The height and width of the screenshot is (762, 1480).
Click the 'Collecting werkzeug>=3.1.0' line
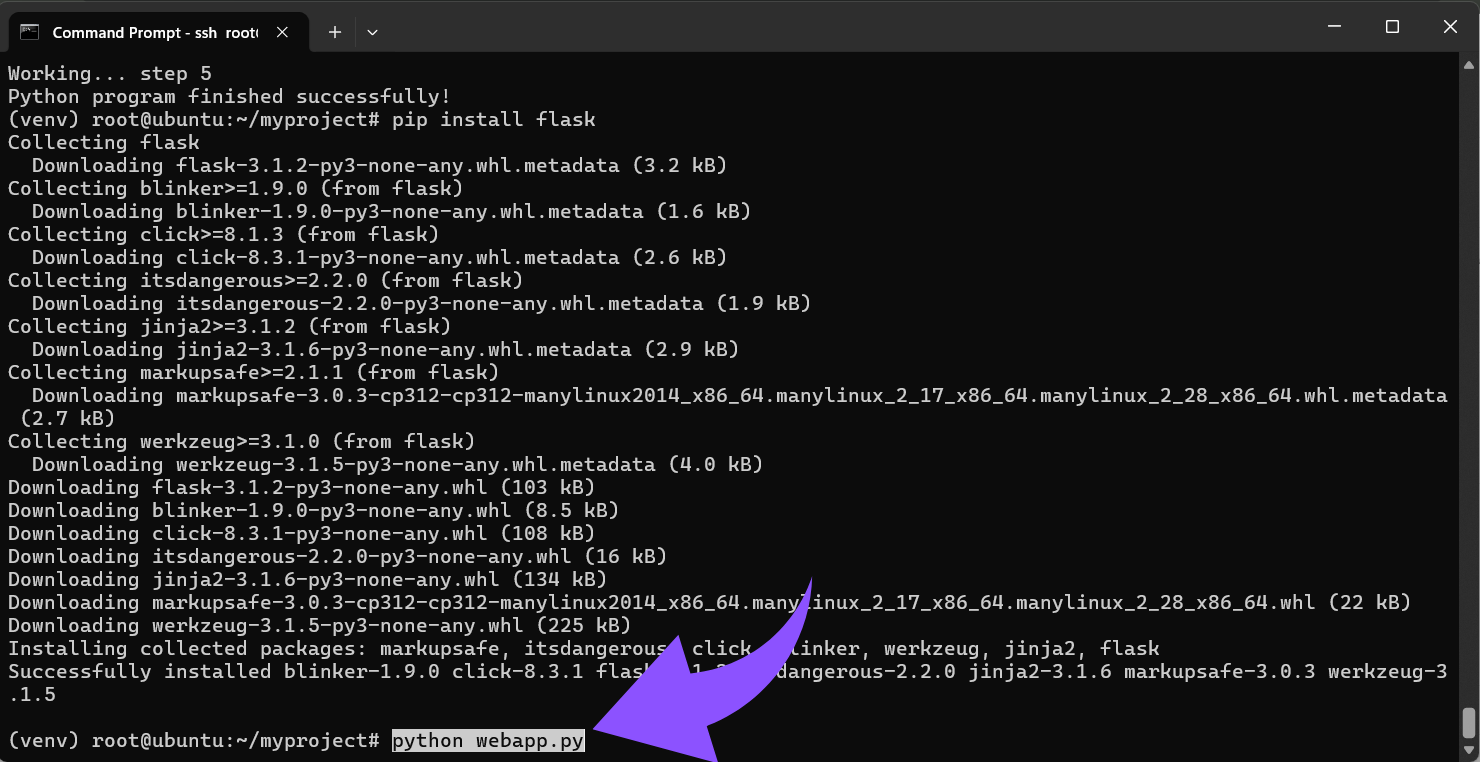point(241,442)
